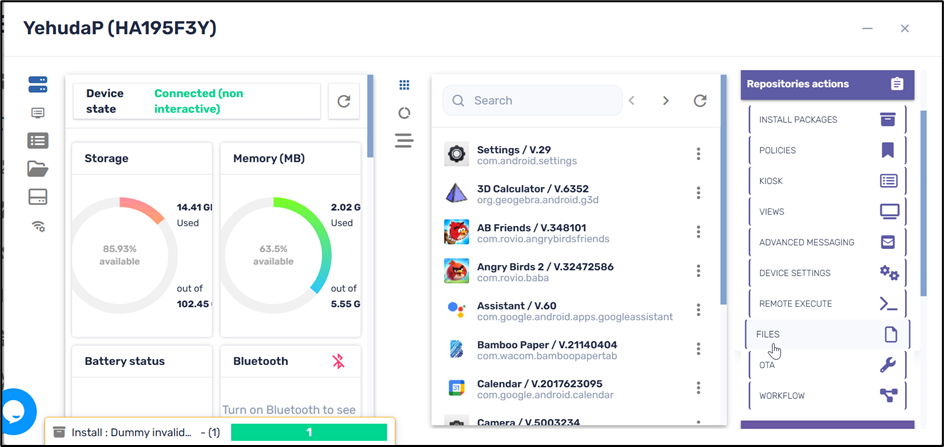Open the list view sidebar icon

point(38,141)
